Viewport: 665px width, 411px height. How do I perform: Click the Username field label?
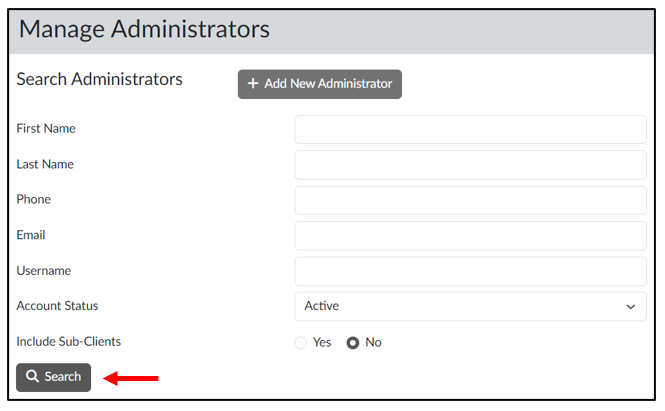pyautogui.click(x=44, y=271)
